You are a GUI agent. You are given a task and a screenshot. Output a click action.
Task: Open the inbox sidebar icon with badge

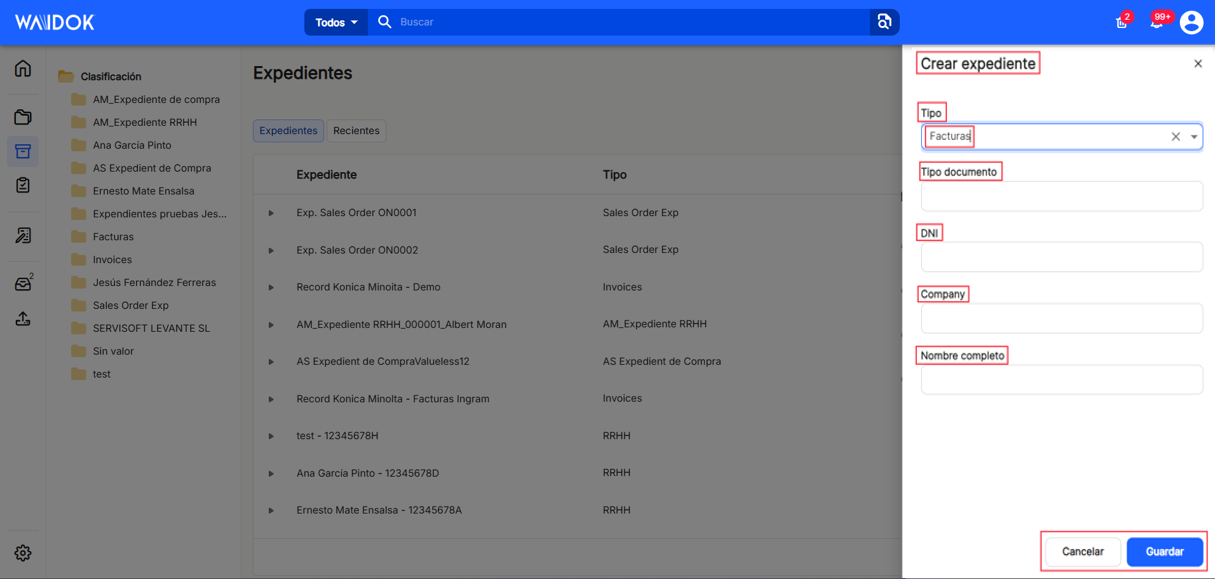pyautogui.click(x=23, y=284)
